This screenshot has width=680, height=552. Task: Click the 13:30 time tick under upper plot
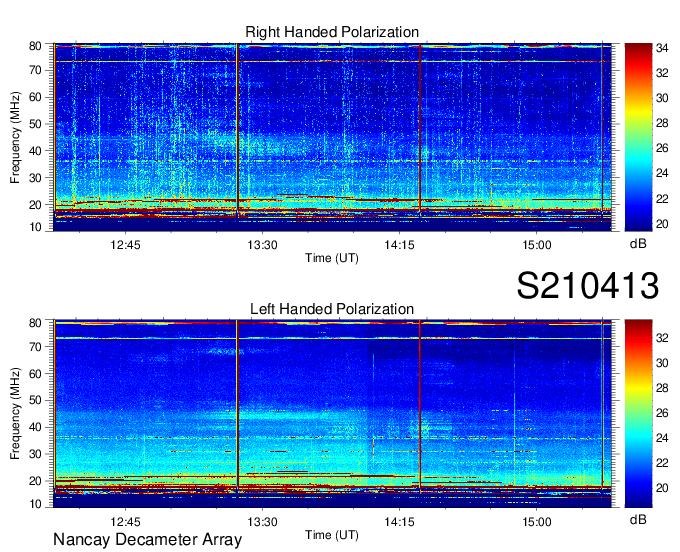(262, 245)
